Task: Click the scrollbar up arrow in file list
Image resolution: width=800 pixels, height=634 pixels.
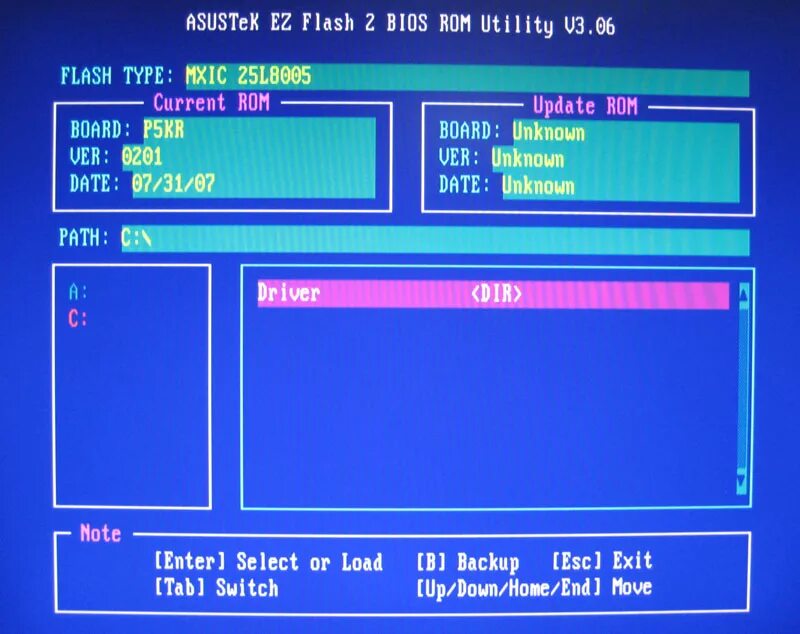Action: tap(743, 294)
